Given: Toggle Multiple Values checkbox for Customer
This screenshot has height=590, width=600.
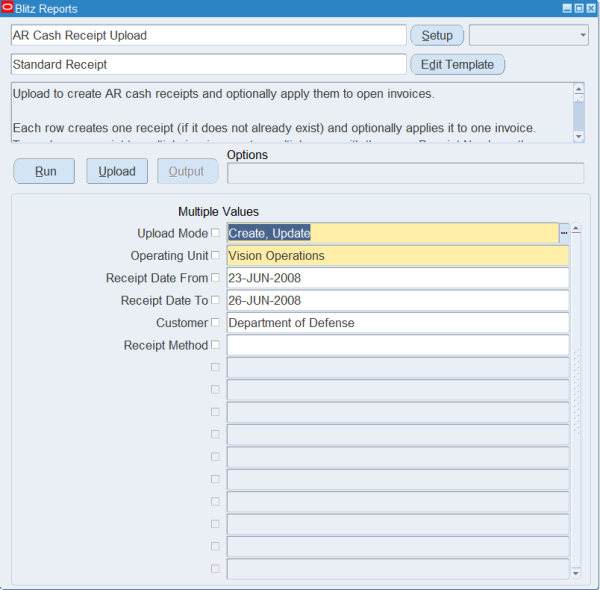Looking at the screenshot, I should [215, 322].
